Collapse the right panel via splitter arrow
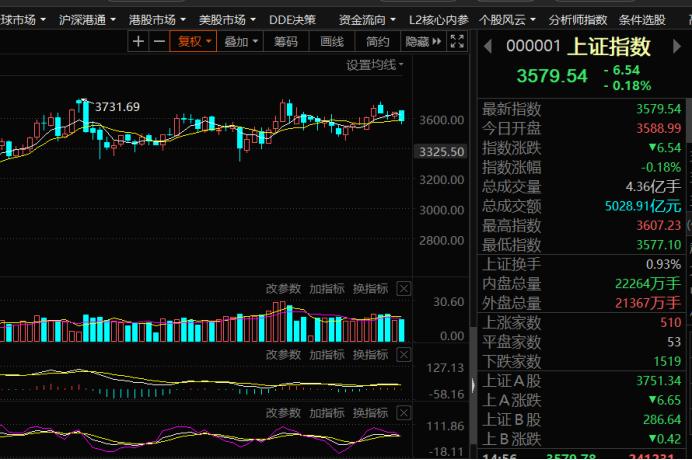The width and height of the screenshot is (692, 460). click(472, 385)
